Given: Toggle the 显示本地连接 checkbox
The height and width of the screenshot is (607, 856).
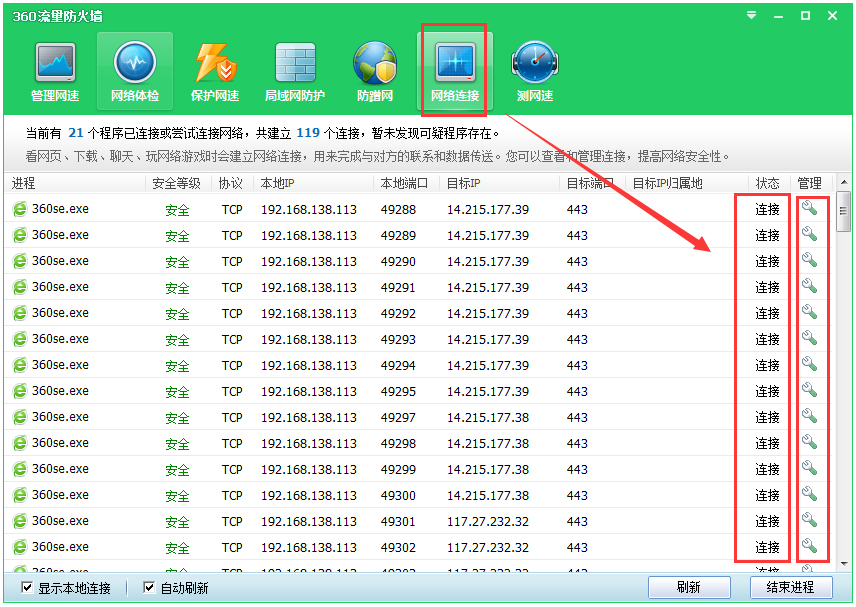Looking at the screenshot, I should [26, 587].
